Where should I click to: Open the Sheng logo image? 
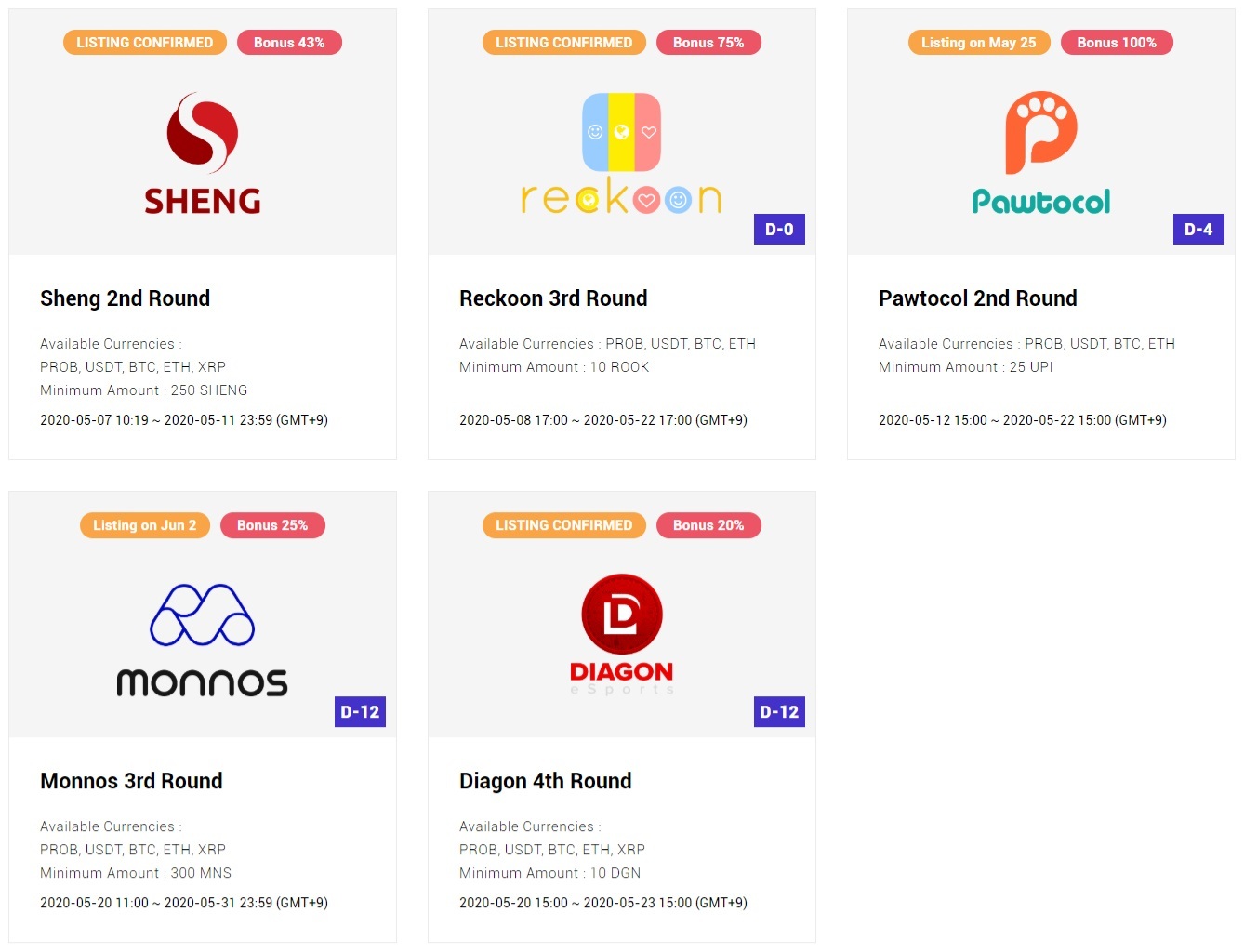click(x=203, y=153)
